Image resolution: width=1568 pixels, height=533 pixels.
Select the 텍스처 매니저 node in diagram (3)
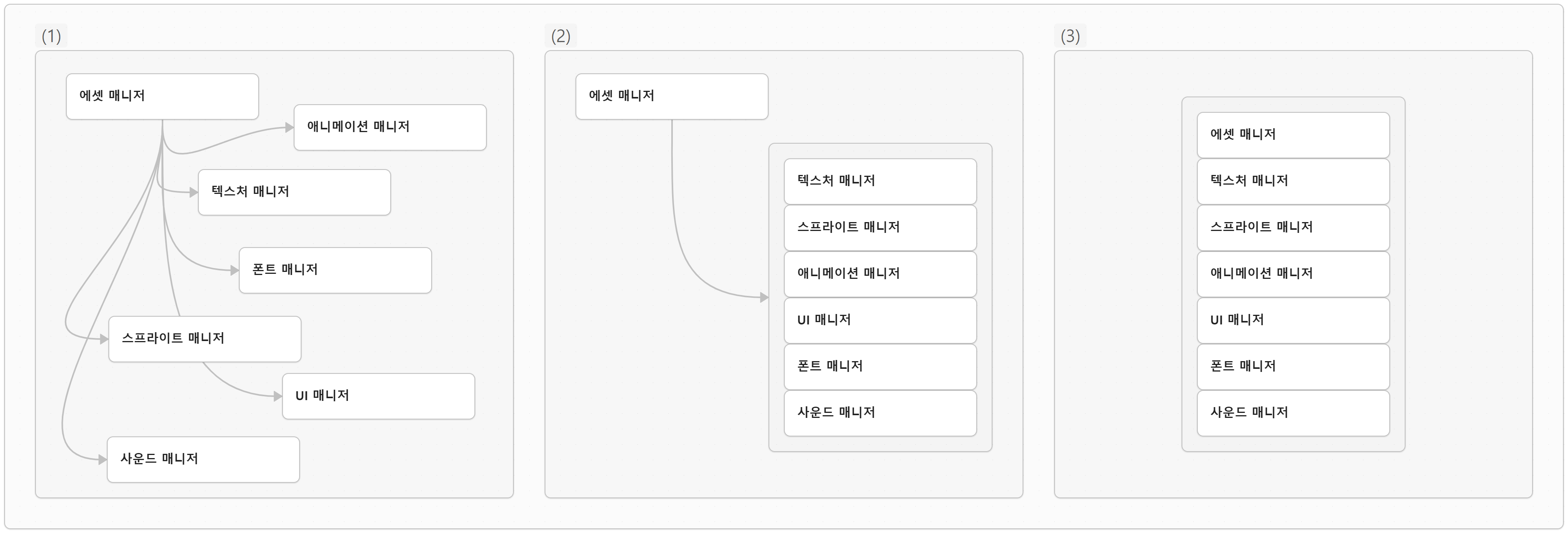click(x=1293, y=181)
